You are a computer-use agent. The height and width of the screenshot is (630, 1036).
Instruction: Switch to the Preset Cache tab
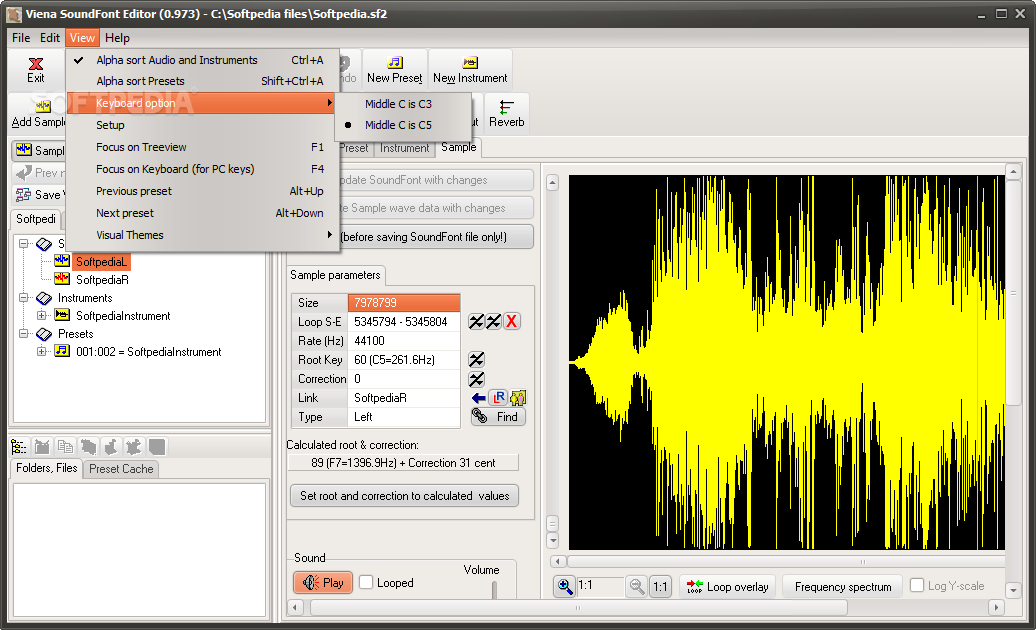coord(121,469)
